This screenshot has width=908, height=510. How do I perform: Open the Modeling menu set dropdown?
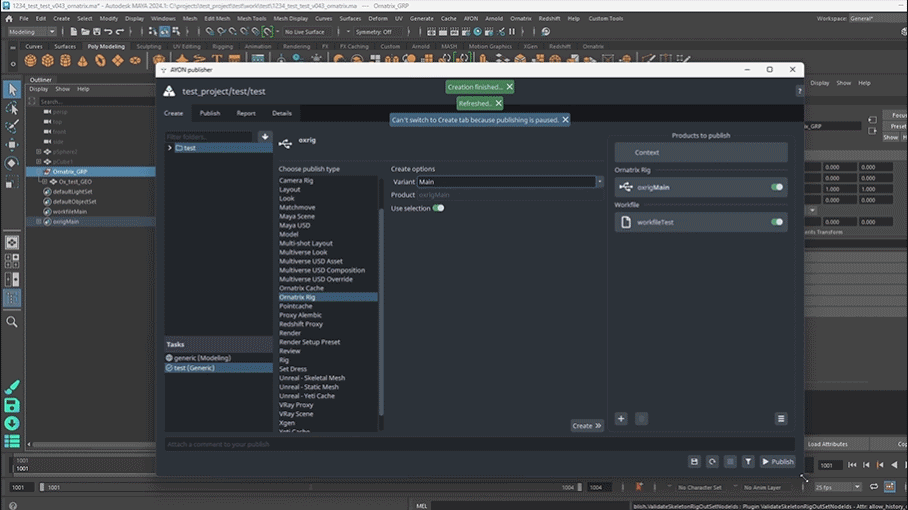(31, 32)
